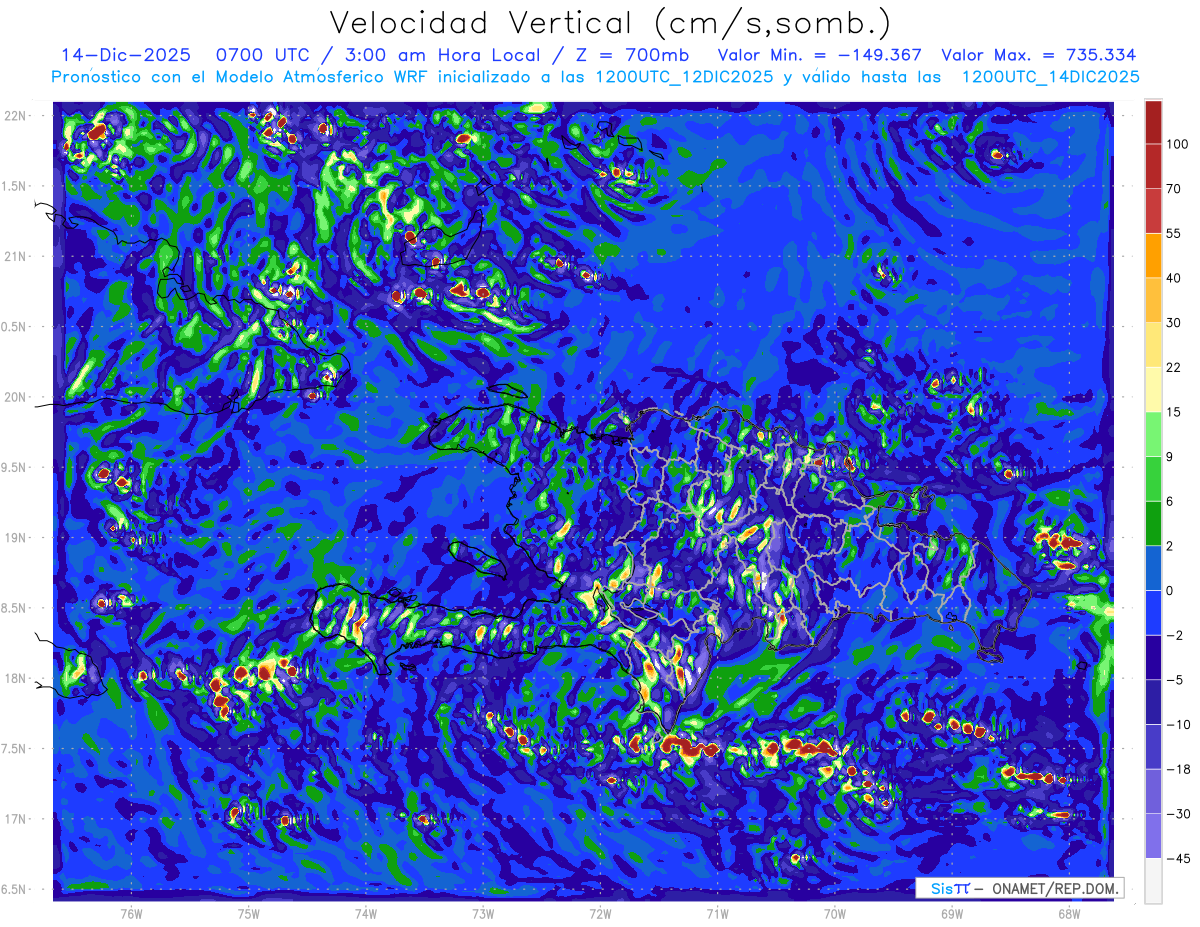Click the colorbar value 70
1200x927 pixels.
tap(1174, 189)
